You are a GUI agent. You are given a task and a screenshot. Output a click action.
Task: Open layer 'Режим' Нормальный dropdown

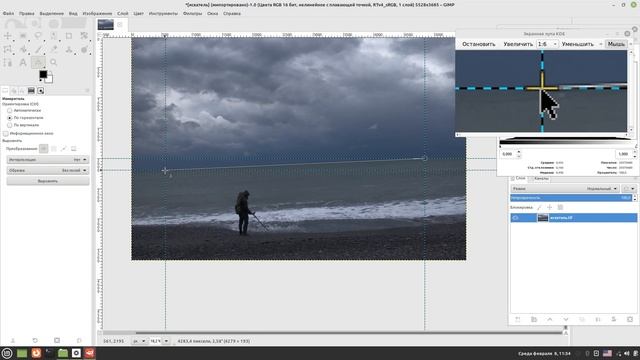coord(565,189)
